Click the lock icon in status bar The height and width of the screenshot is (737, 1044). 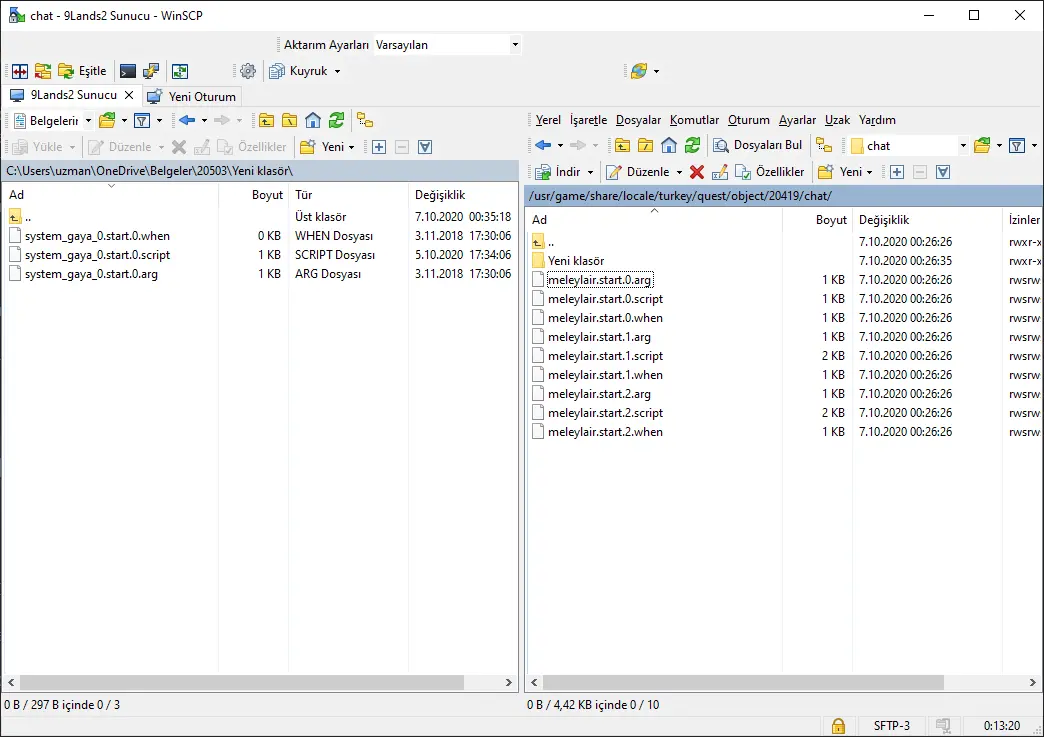point(838,726)
